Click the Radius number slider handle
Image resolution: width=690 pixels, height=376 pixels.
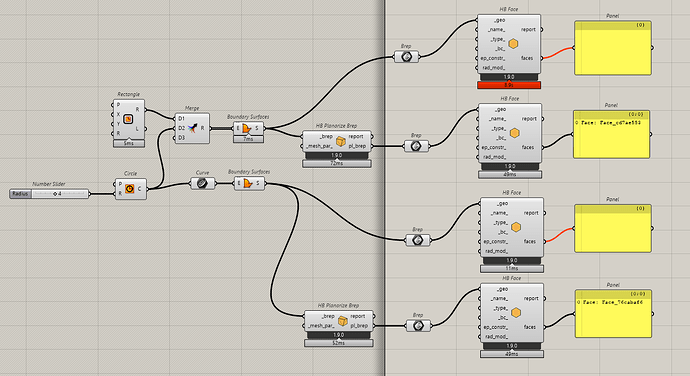[55, 194]
